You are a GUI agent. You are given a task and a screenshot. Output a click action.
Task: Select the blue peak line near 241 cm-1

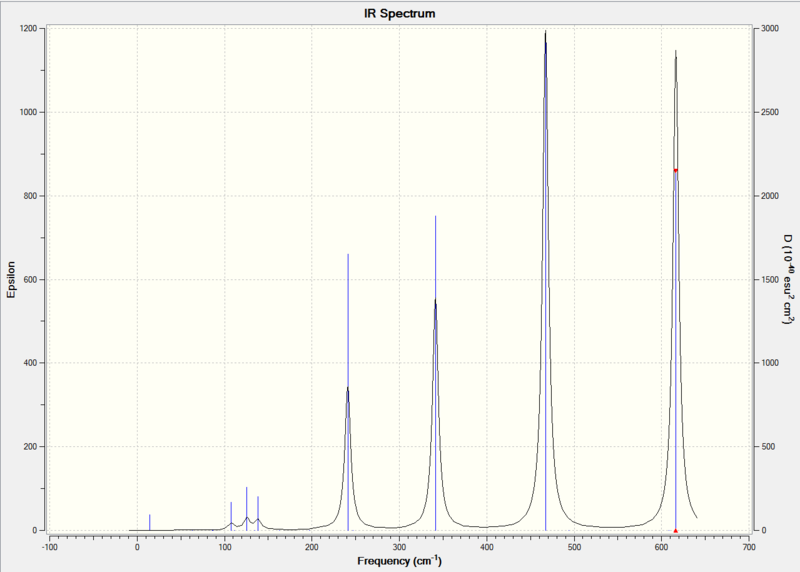point(348,392)
